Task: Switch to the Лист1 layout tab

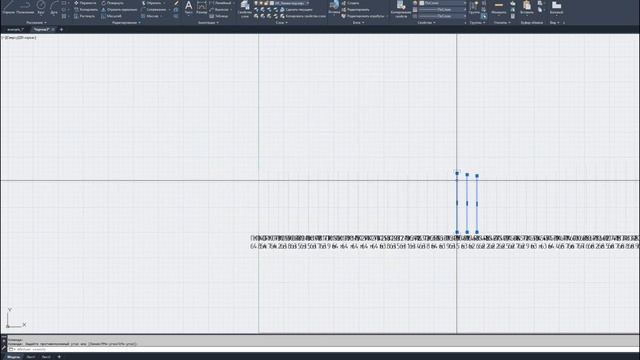Action: point(31,357)
